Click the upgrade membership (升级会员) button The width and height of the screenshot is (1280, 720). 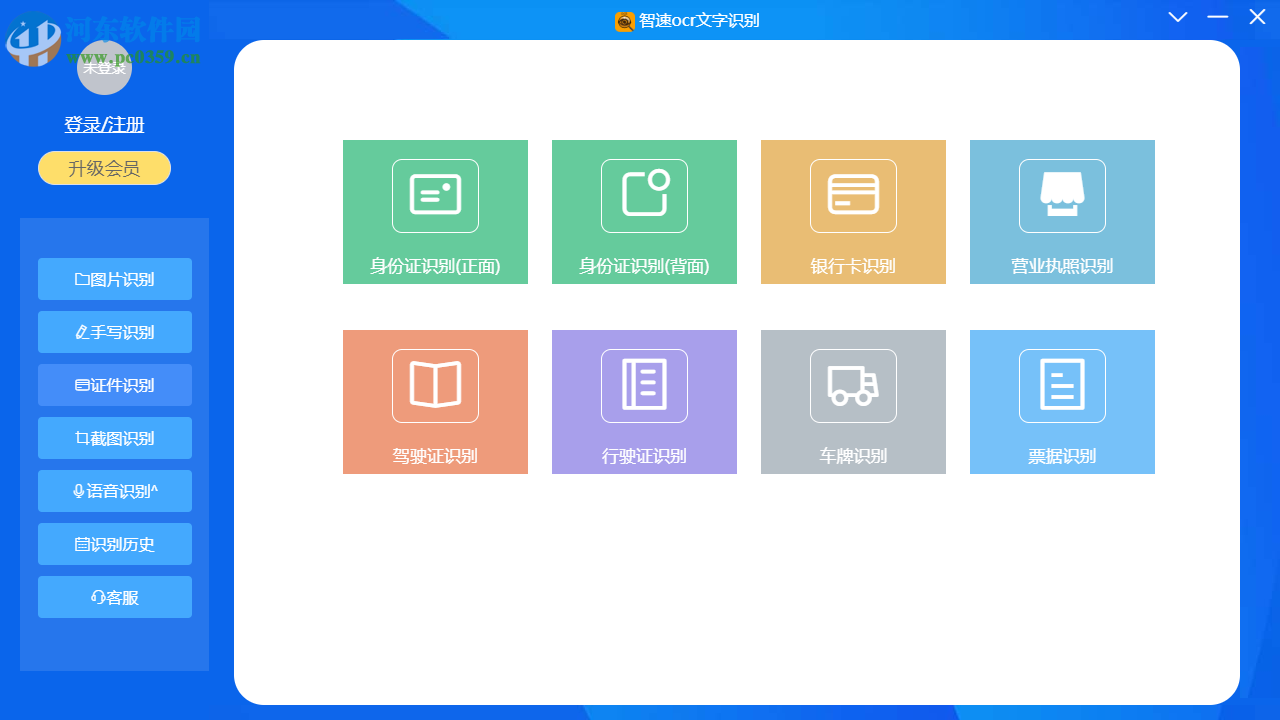[104, 168]
